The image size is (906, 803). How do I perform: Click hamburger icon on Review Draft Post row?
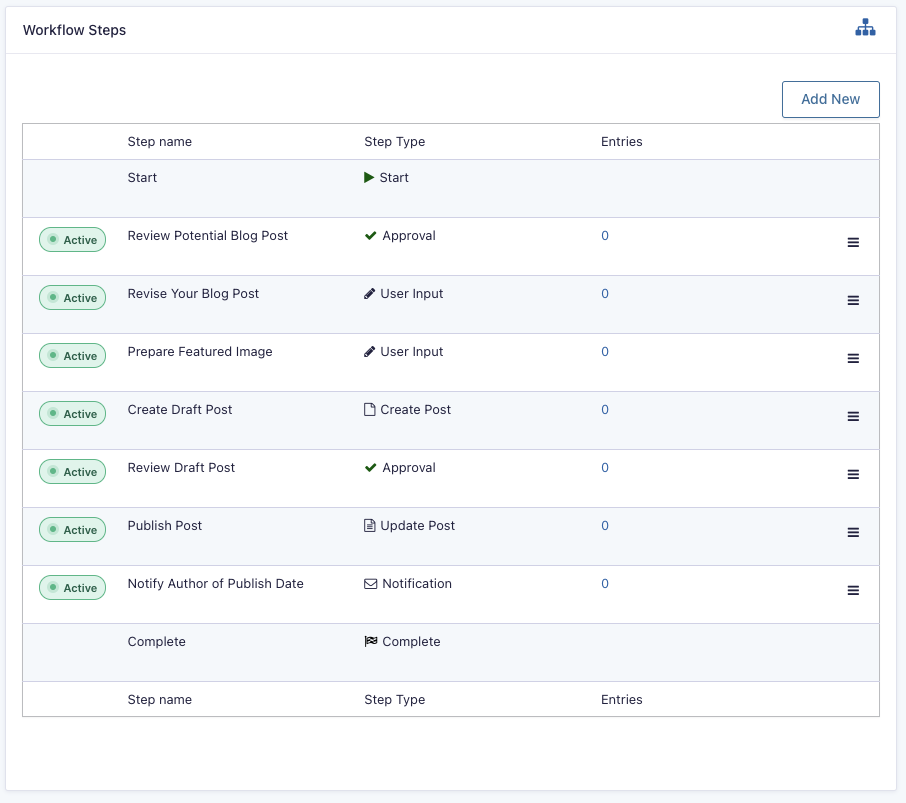tap(853, 474)
